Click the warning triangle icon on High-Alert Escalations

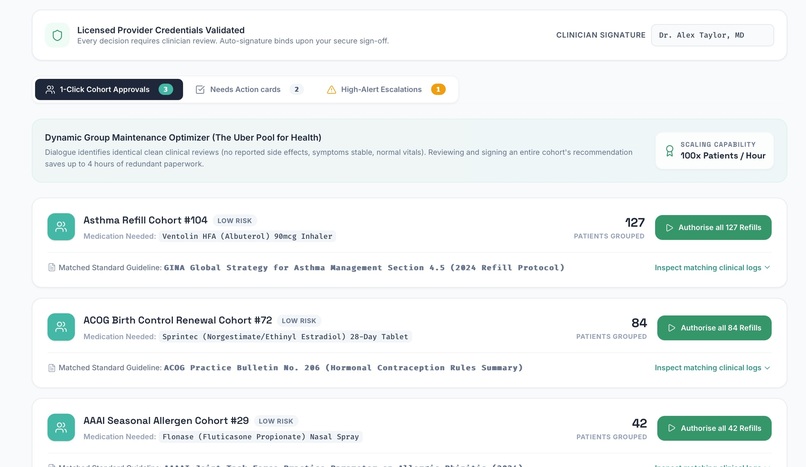tap(332, 89)
